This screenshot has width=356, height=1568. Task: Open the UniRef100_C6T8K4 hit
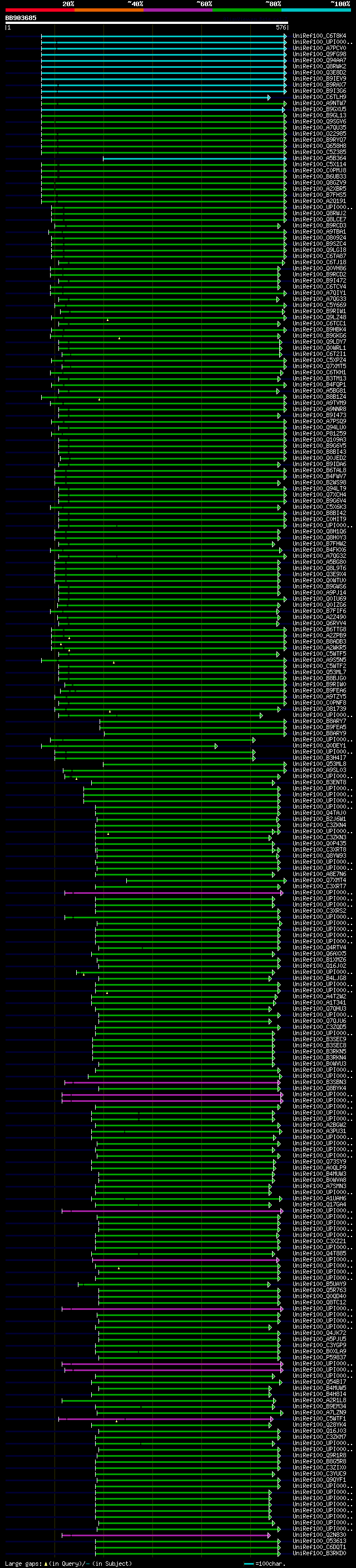point(319,36)
